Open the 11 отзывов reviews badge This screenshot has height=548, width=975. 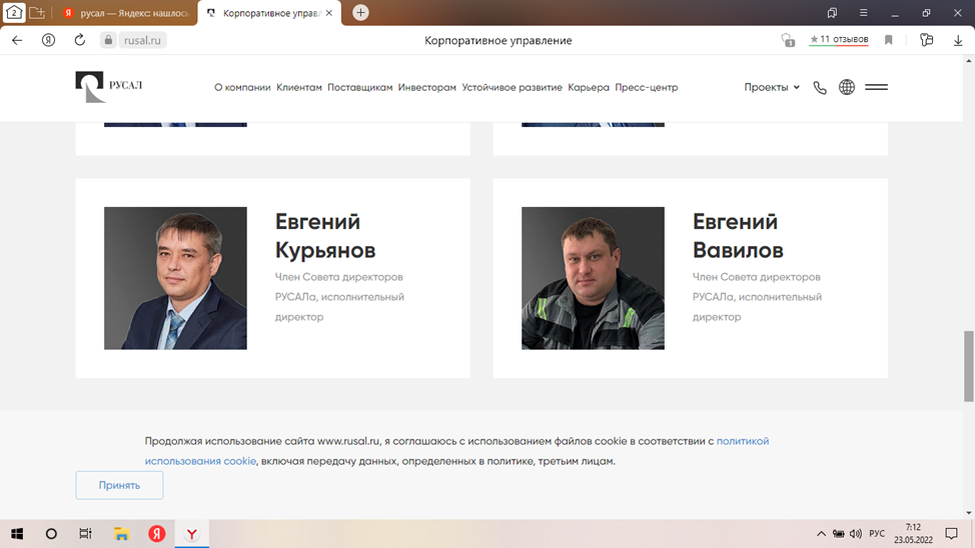click(x=839, y=39)
